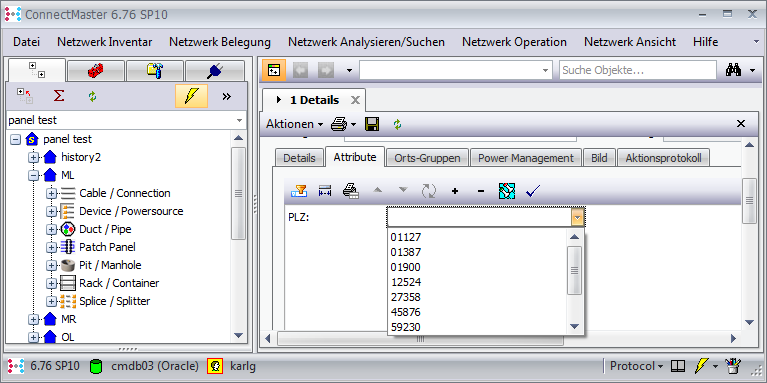The image size is (767, 383).
Task: Switch to the Orts-Gruppen tab
Action: tap(427, 158)
